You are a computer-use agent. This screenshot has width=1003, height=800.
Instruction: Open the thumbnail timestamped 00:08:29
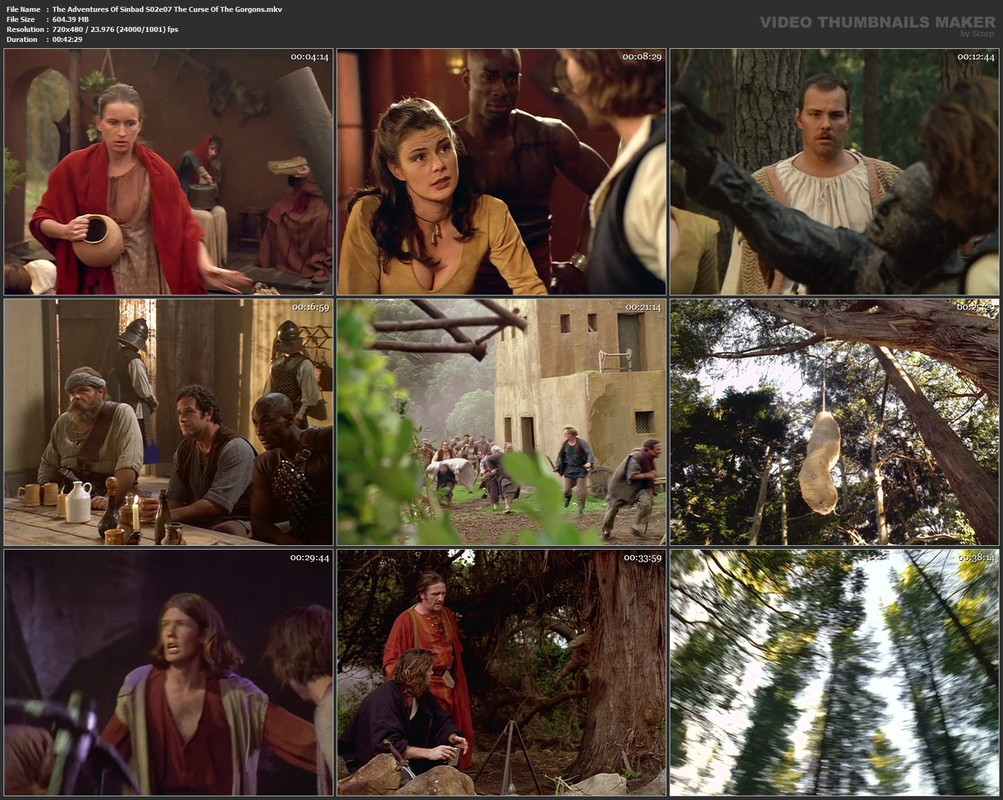click(502, 172)
